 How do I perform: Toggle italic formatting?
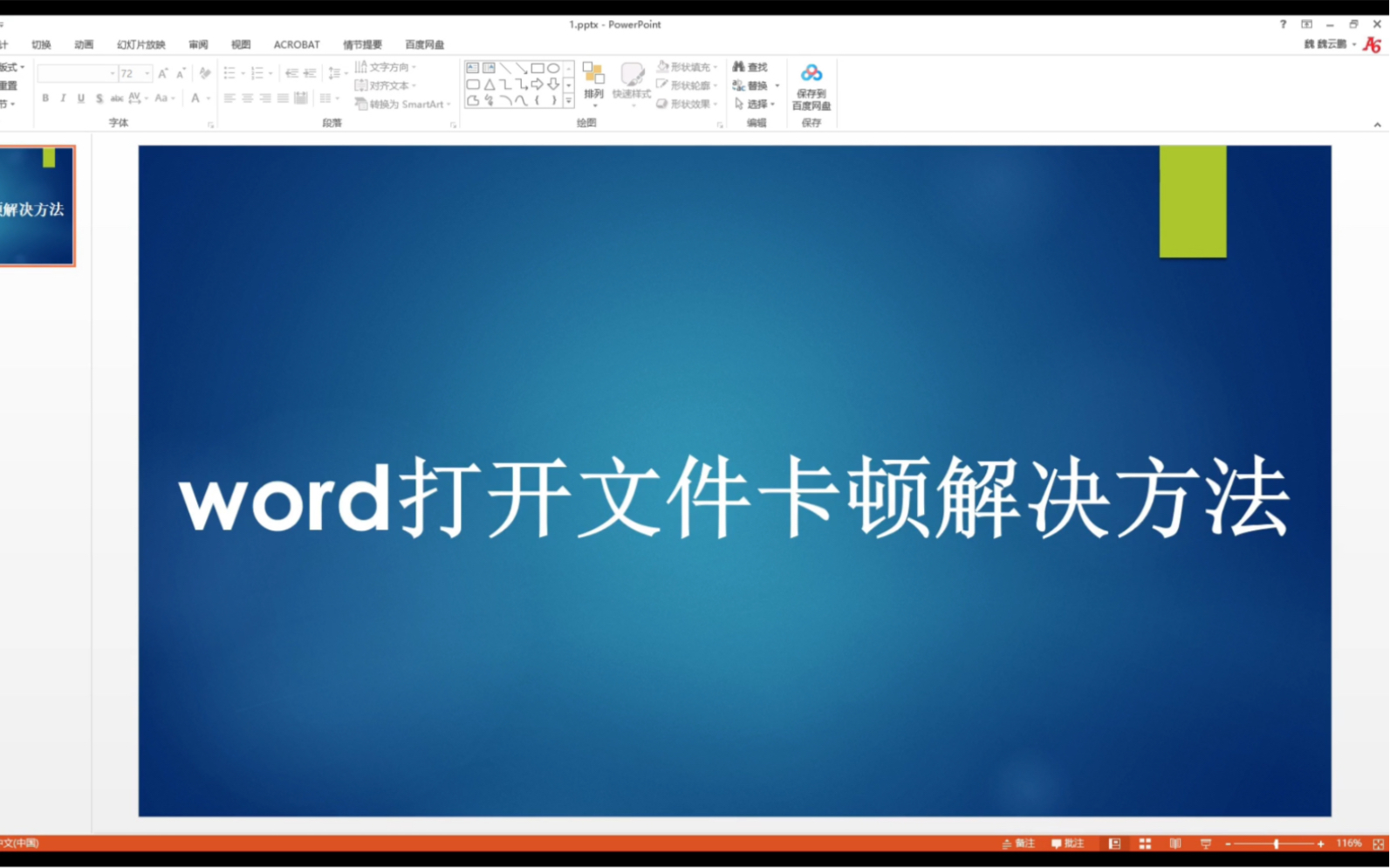tap(63, 99)
